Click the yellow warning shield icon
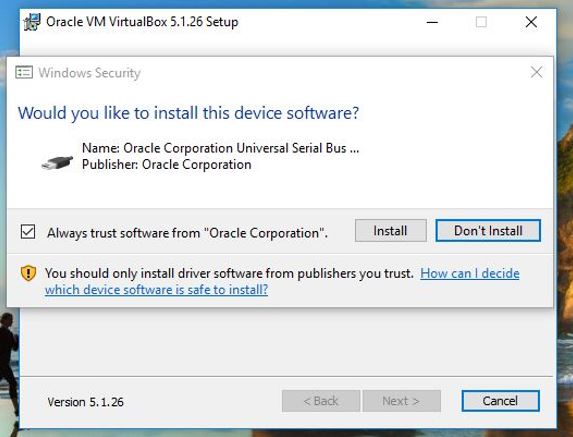Screen dimensions: 573x437 [28, 273]
